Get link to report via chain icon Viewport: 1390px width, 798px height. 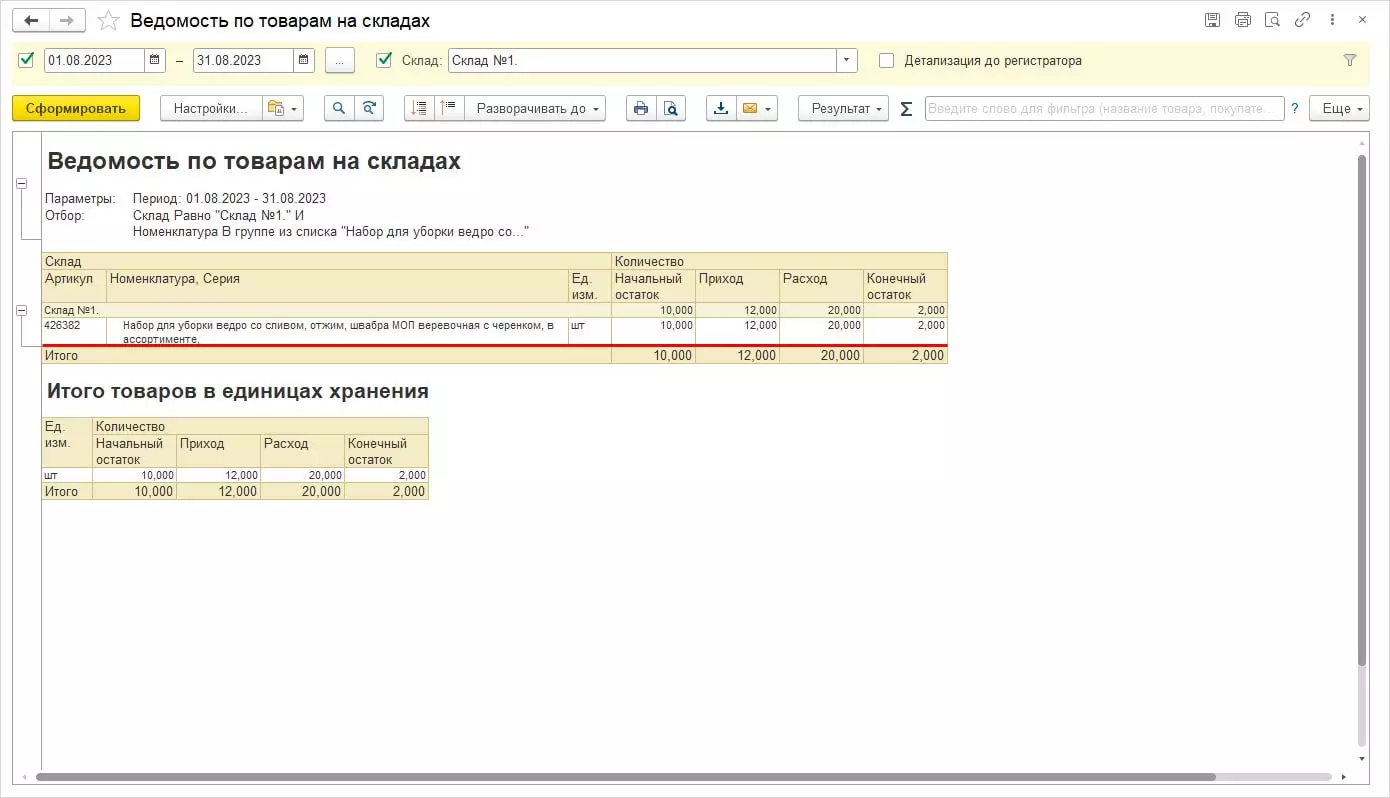pyautogui.click(x=1302, y=20)
